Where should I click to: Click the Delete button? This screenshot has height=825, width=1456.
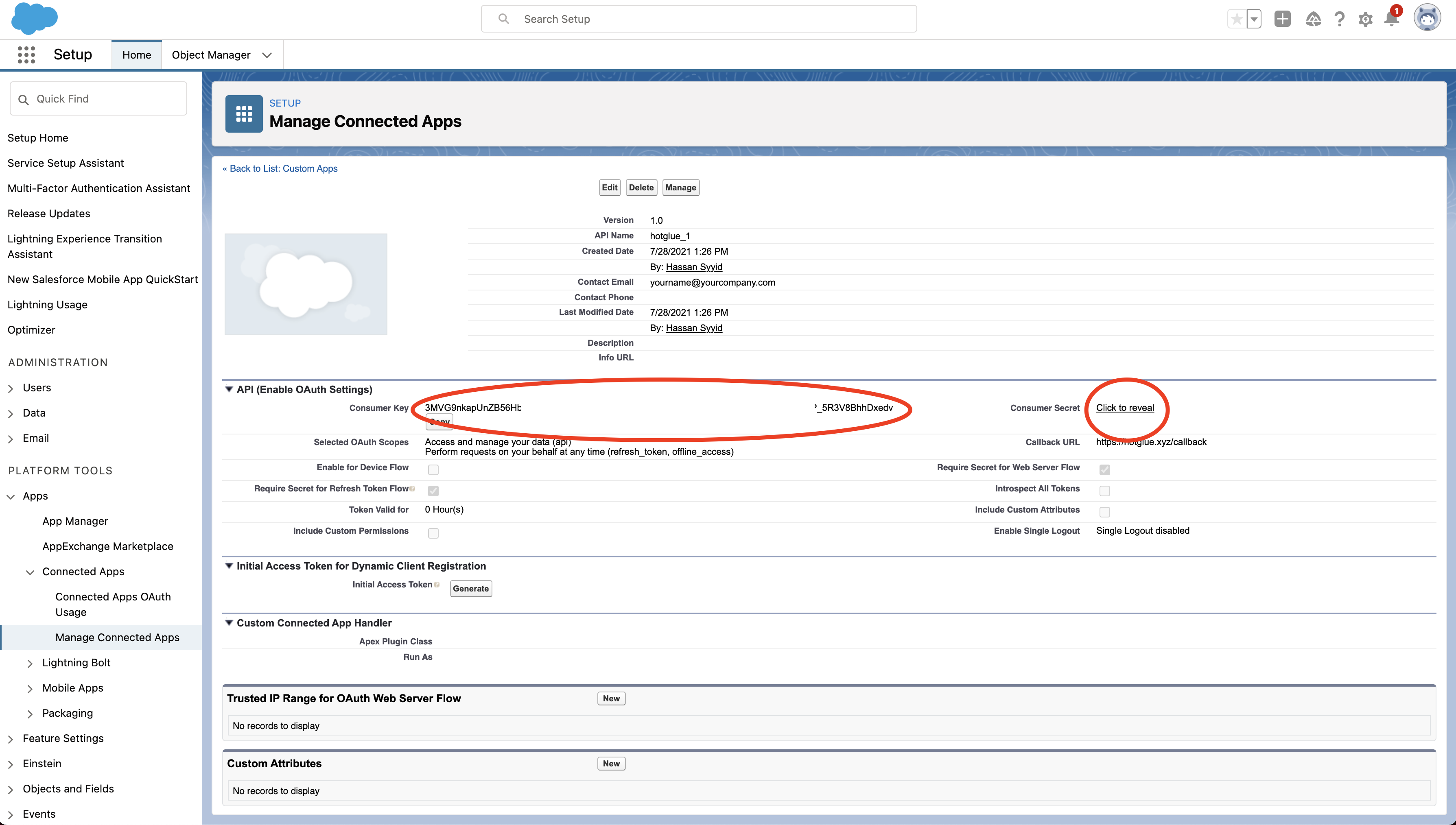[641, 188]
